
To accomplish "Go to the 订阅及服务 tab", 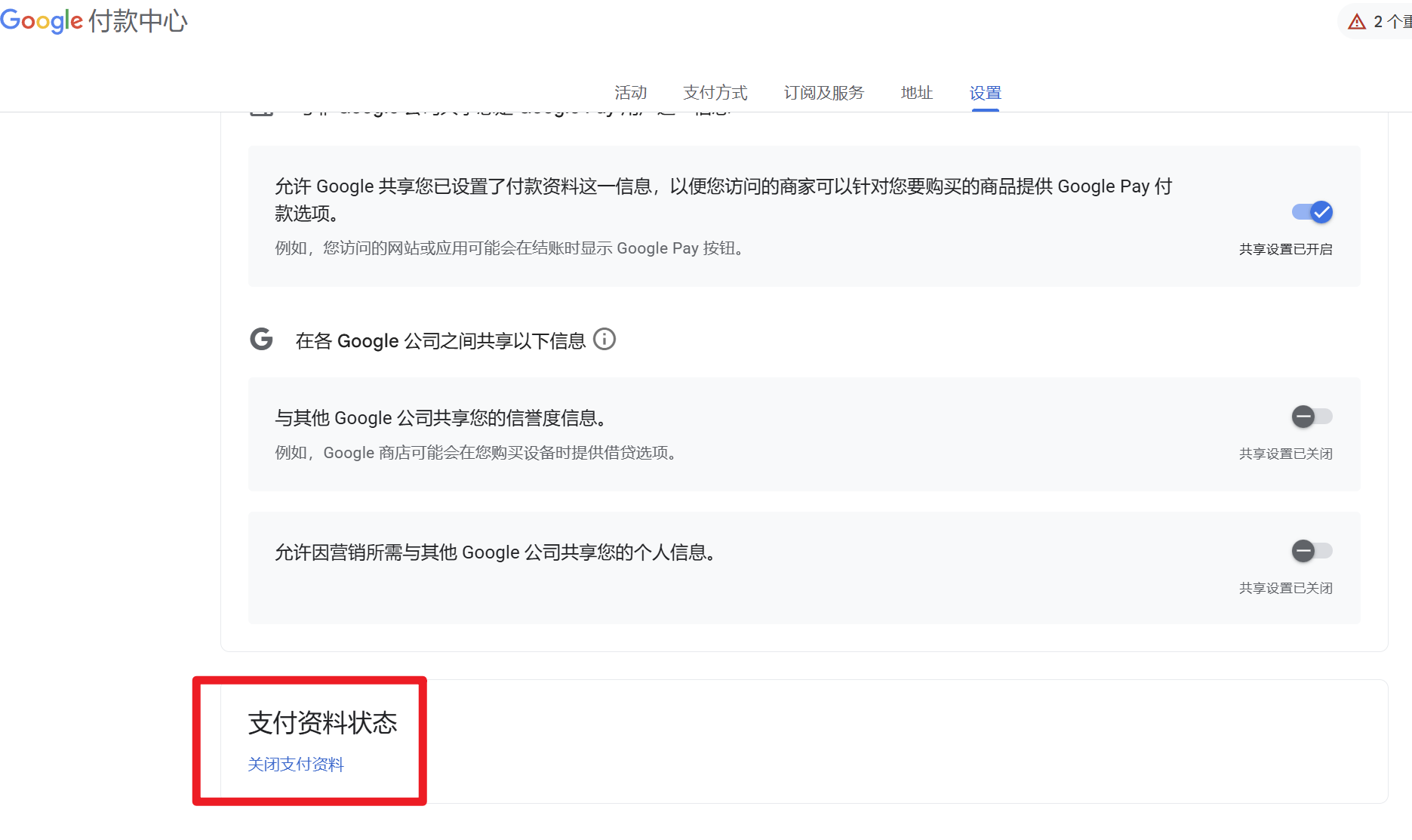I will (x=824, y=93).
